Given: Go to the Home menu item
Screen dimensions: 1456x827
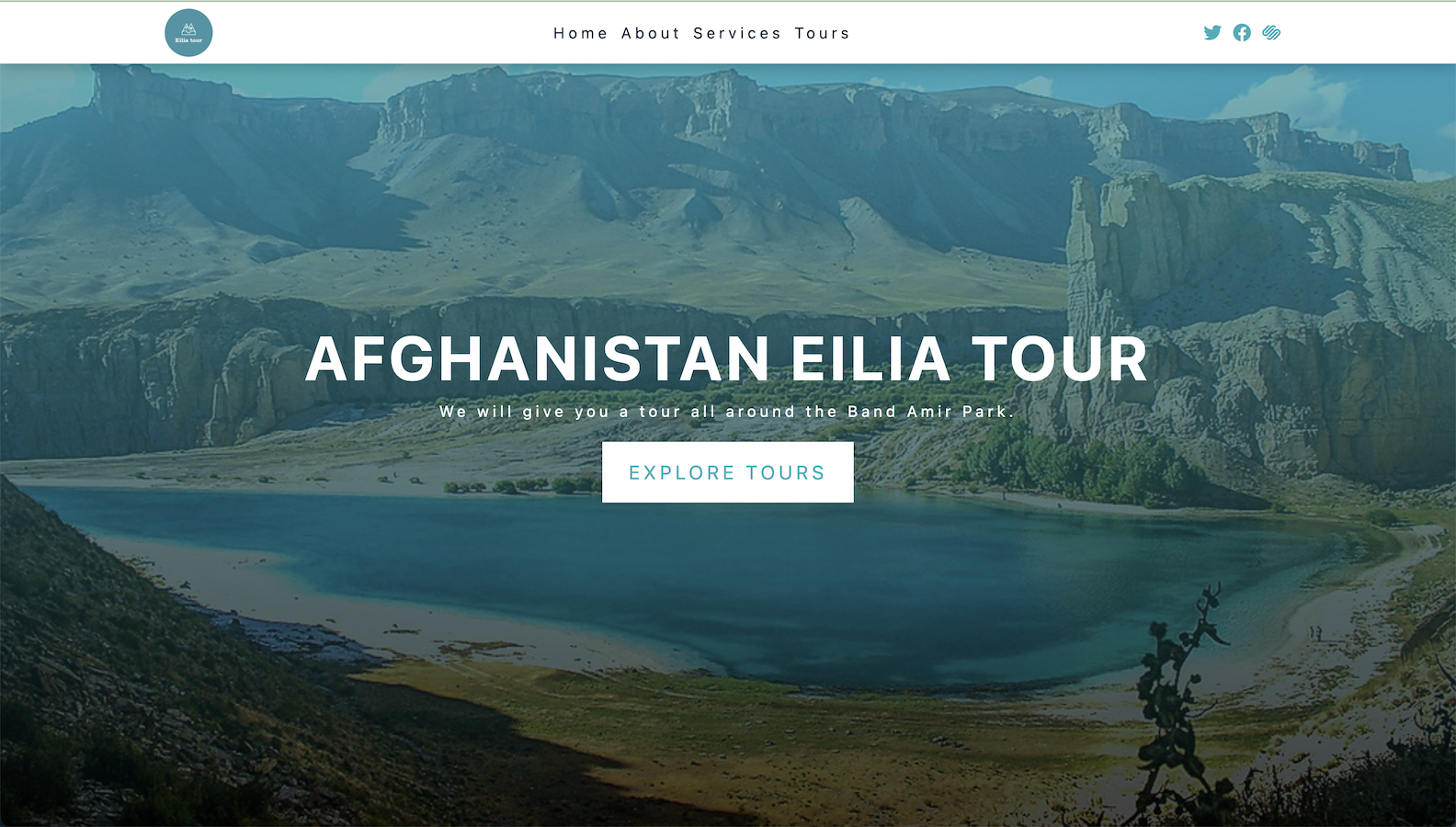Looking at the screenshot, I should click(x=580, y=33).
